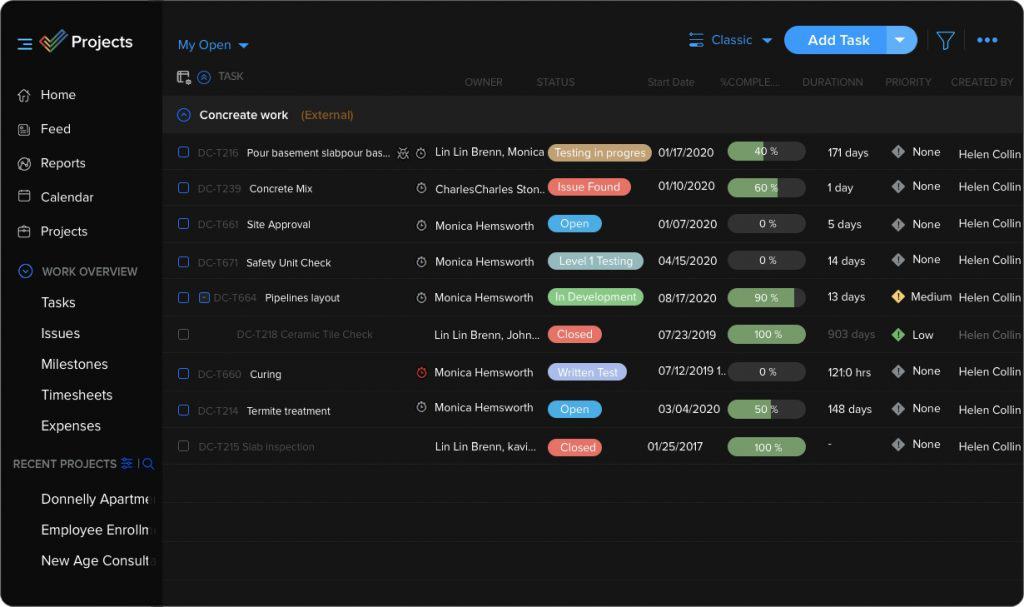
Task: Check the Concrete Mix task checkbox
Action: [x=183, y=188]
